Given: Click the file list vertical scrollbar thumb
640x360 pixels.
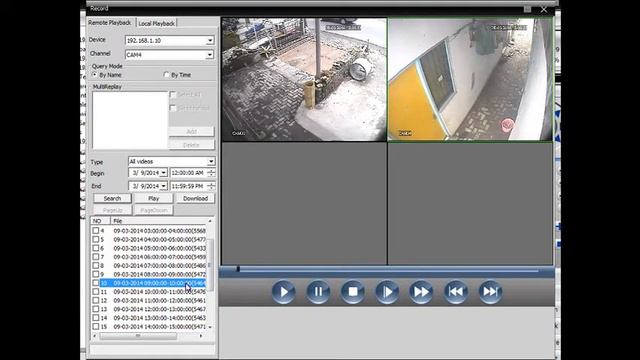Looking at the screenshot, I should [x=210, y=264].
